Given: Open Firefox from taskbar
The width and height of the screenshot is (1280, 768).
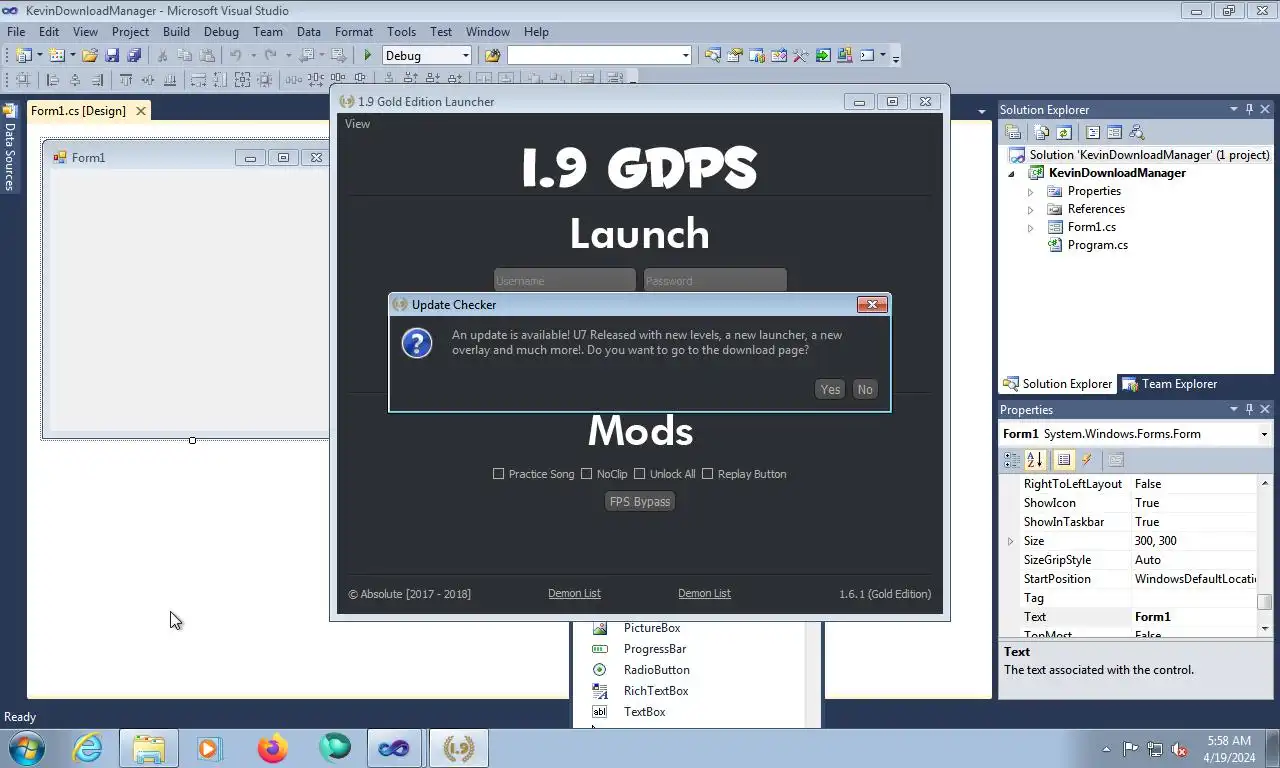Looking at the screenshot, I should (x=272, y=748).
